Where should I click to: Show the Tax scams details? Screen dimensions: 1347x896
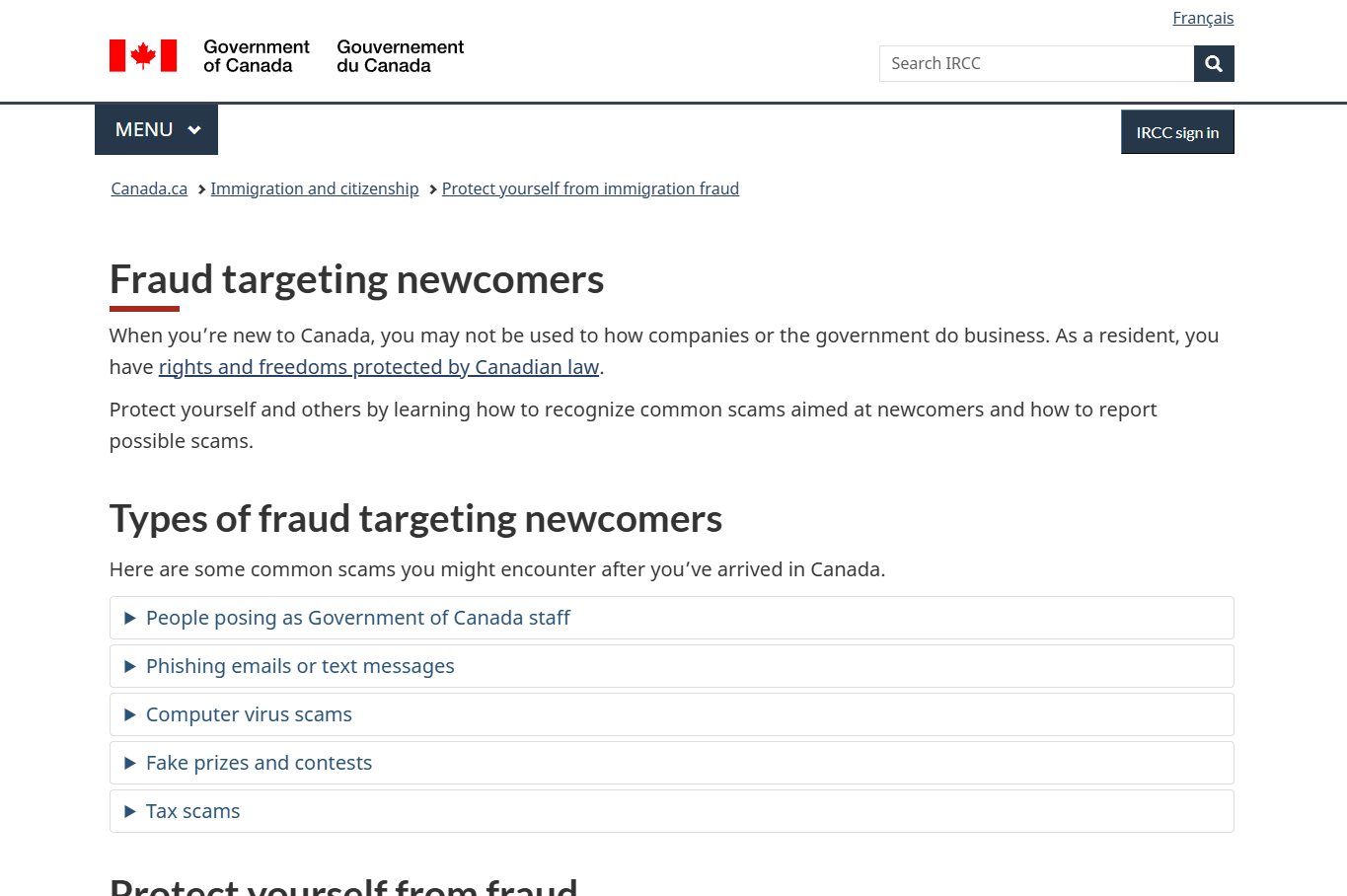pyautogui.click(x=193, y=812)
